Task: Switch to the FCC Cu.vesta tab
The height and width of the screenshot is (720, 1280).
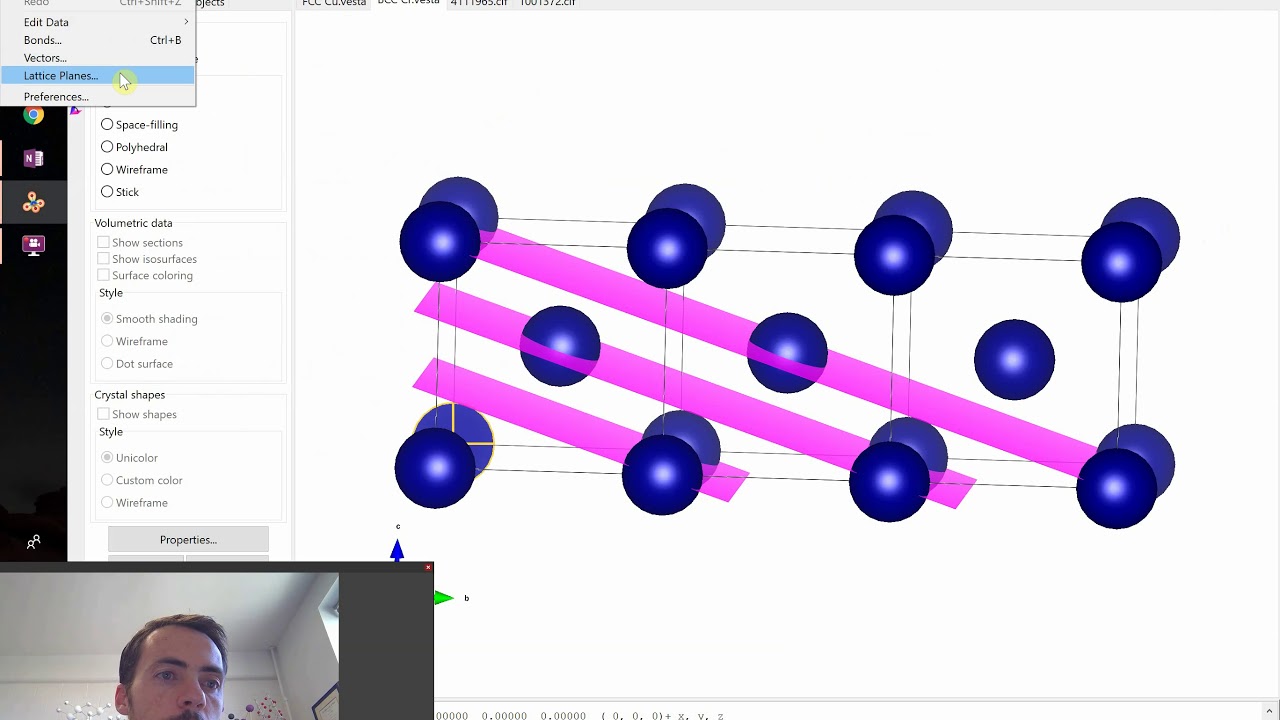Action: coord(334,4)
